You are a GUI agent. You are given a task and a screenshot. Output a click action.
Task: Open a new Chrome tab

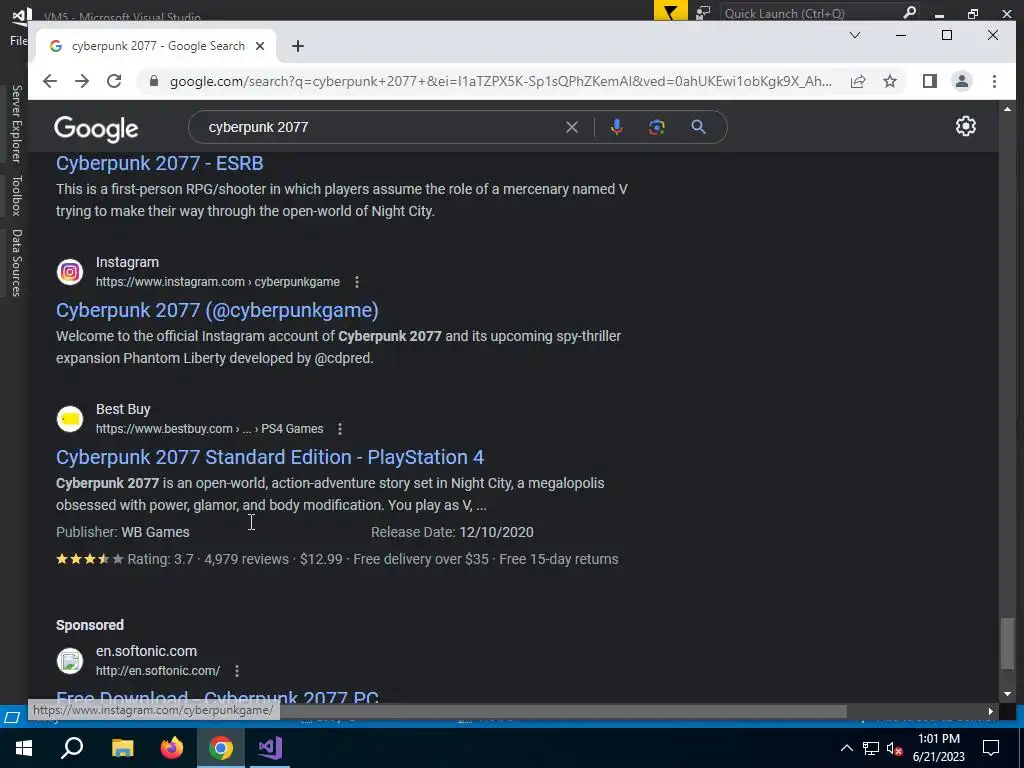coord(298,46)
